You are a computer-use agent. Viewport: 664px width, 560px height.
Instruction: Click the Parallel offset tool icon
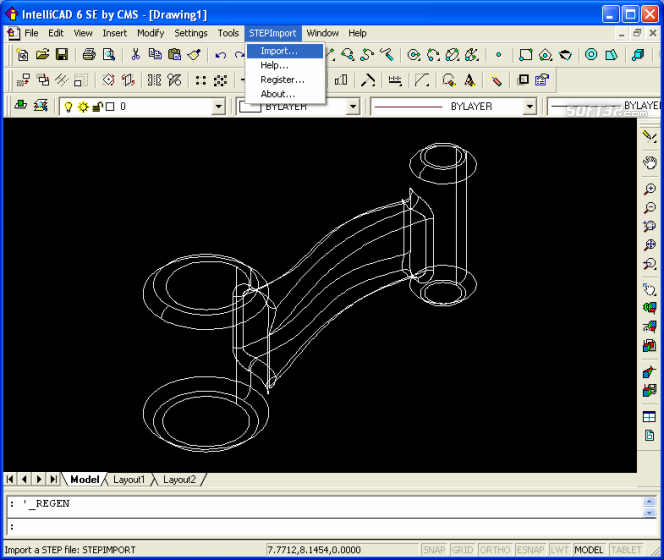[x=62, y=80]
